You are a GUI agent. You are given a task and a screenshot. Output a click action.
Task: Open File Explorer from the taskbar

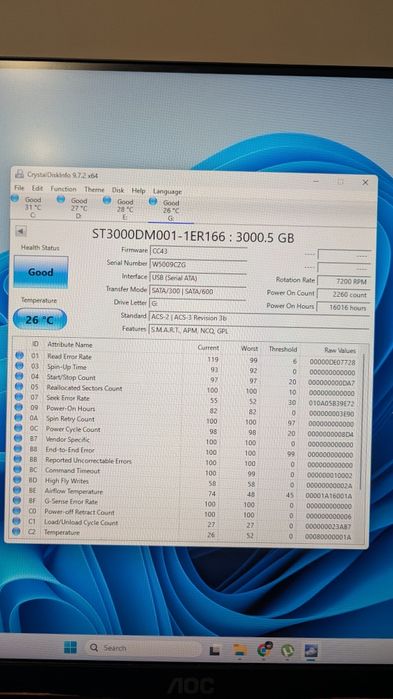(240, 650)
